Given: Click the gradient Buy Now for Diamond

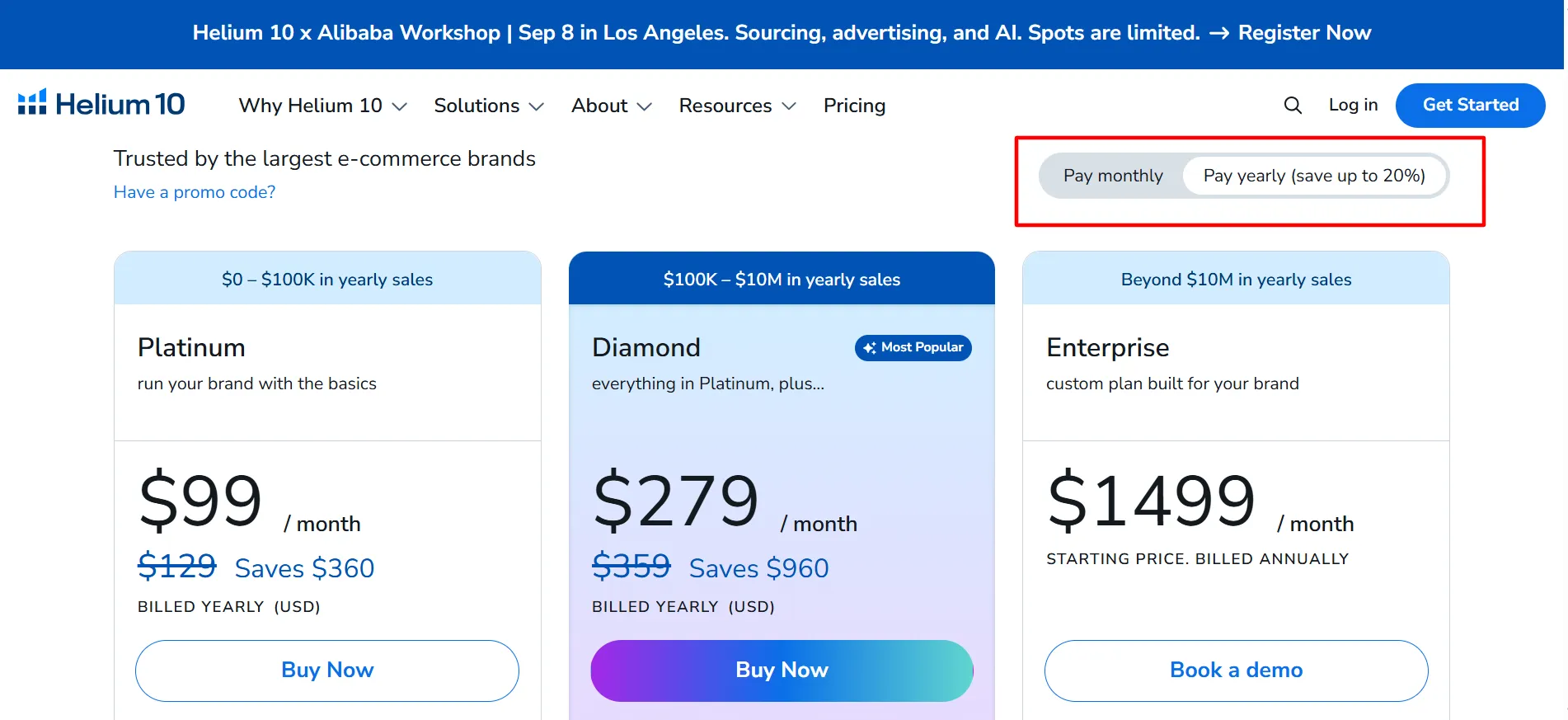Looking at the screenshot, I should coord(782,671).
